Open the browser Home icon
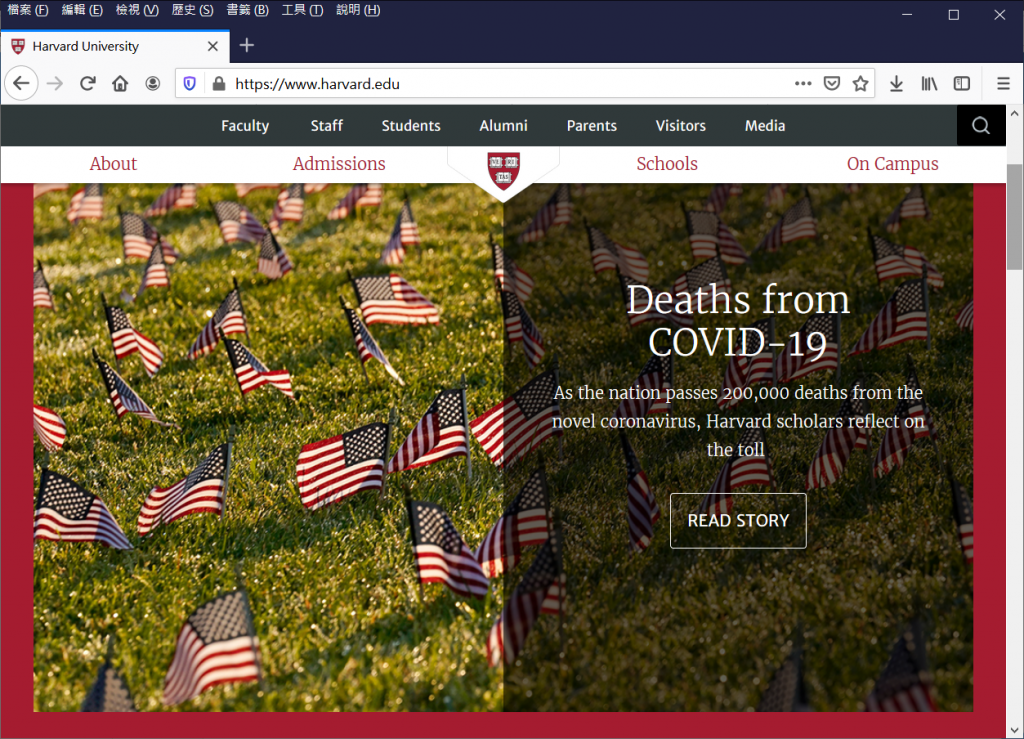 pos(120,84)
